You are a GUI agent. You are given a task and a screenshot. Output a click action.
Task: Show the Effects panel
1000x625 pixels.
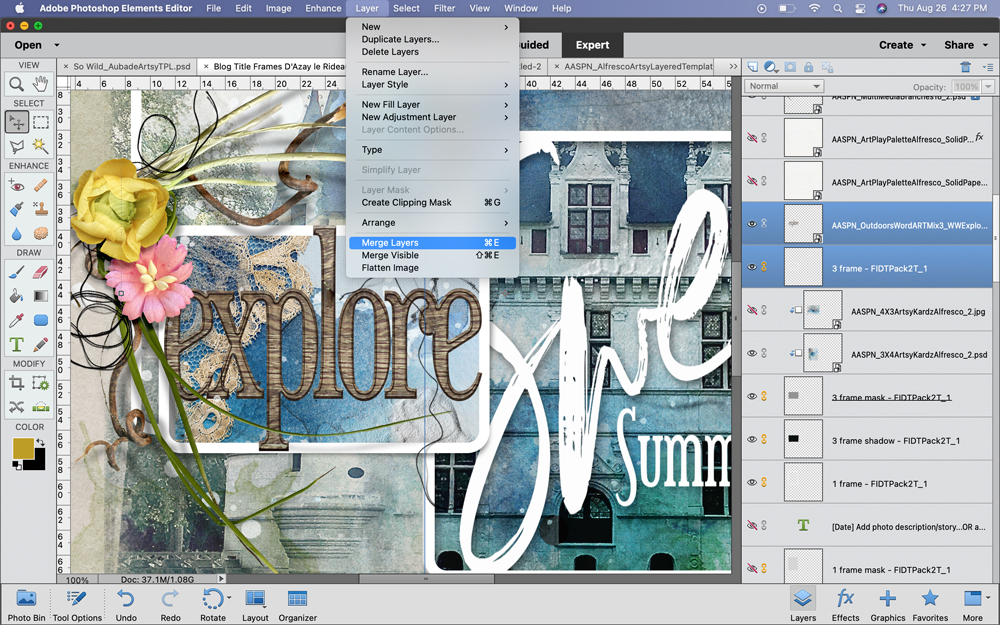click(x=845, y=605)
